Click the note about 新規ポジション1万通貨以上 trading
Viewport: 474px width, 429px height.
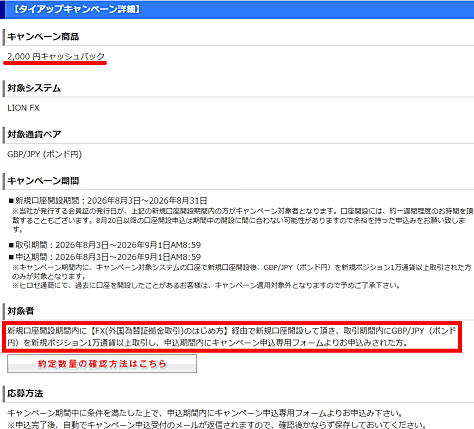click(242, 272)
